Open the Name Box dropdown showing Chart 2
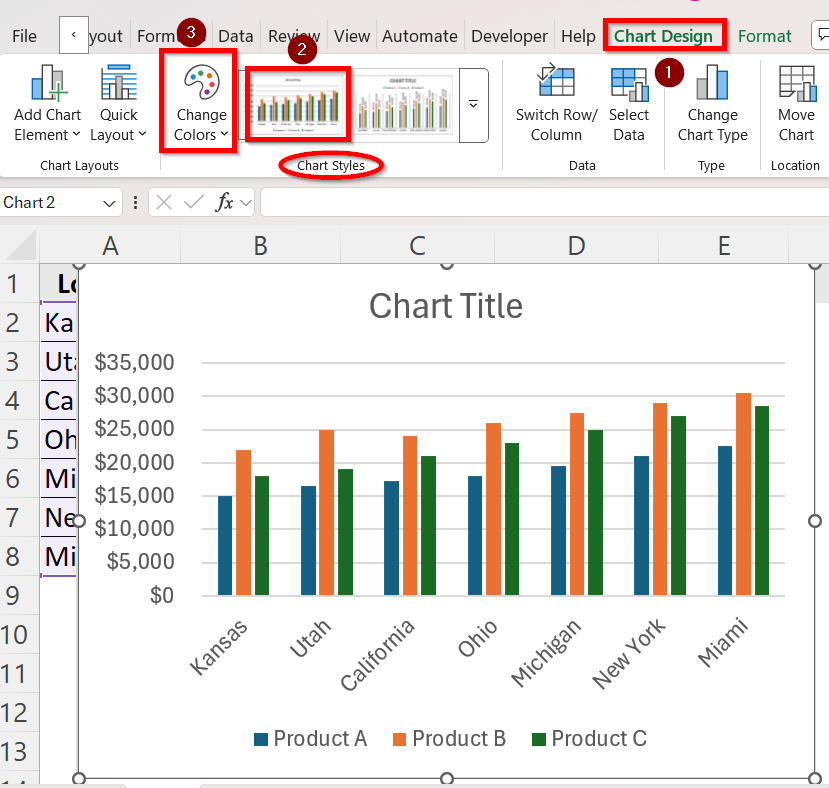 (109, 203)
